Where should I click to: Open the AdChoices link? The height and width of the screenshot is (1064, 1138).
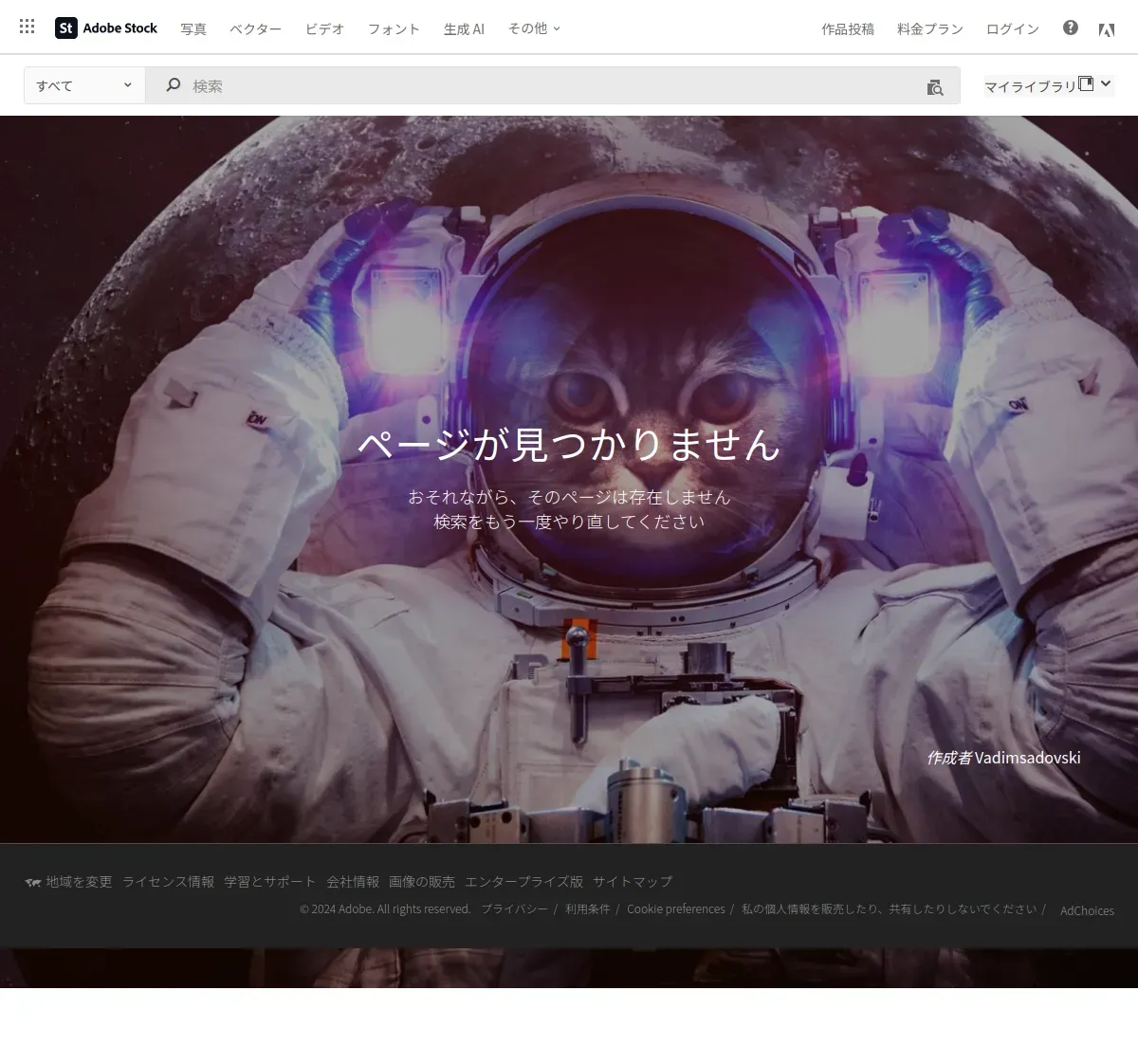(x=1087, y=911)
